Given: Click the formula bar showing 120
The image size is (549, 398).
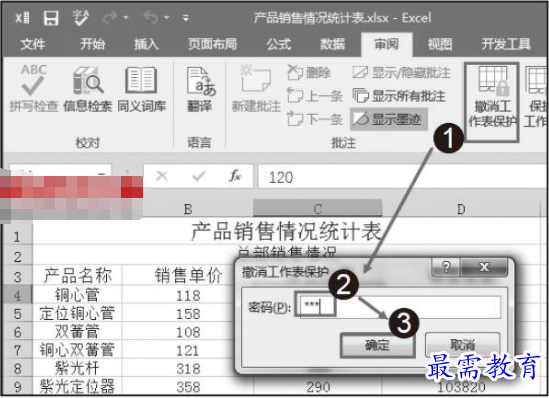Looking at the screenshot, I should click(403, 177).
